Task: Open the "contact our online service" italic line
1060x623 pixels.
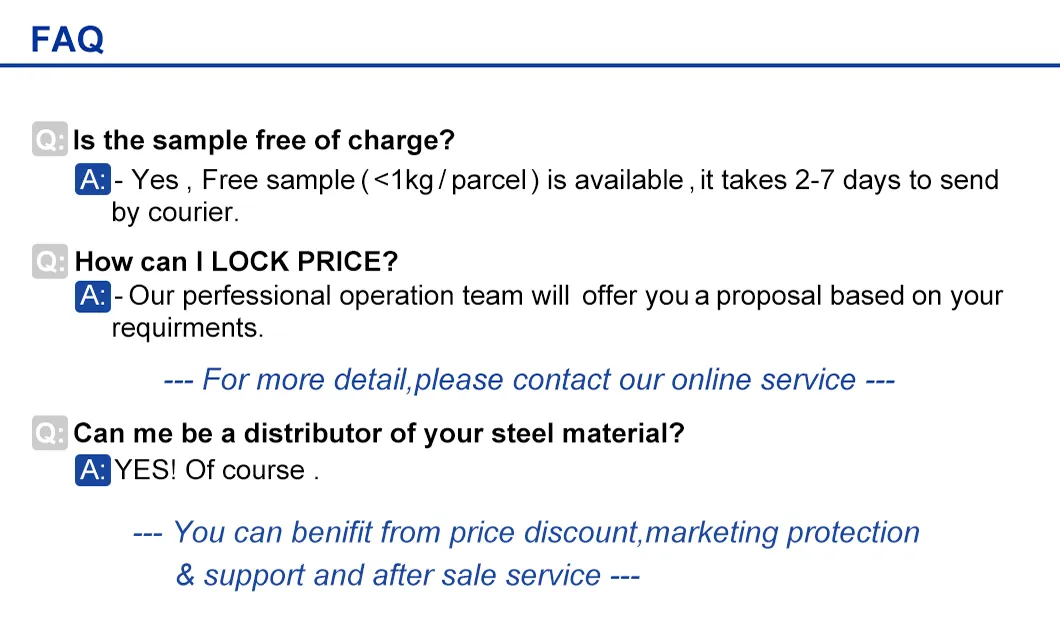Action: 528,380
